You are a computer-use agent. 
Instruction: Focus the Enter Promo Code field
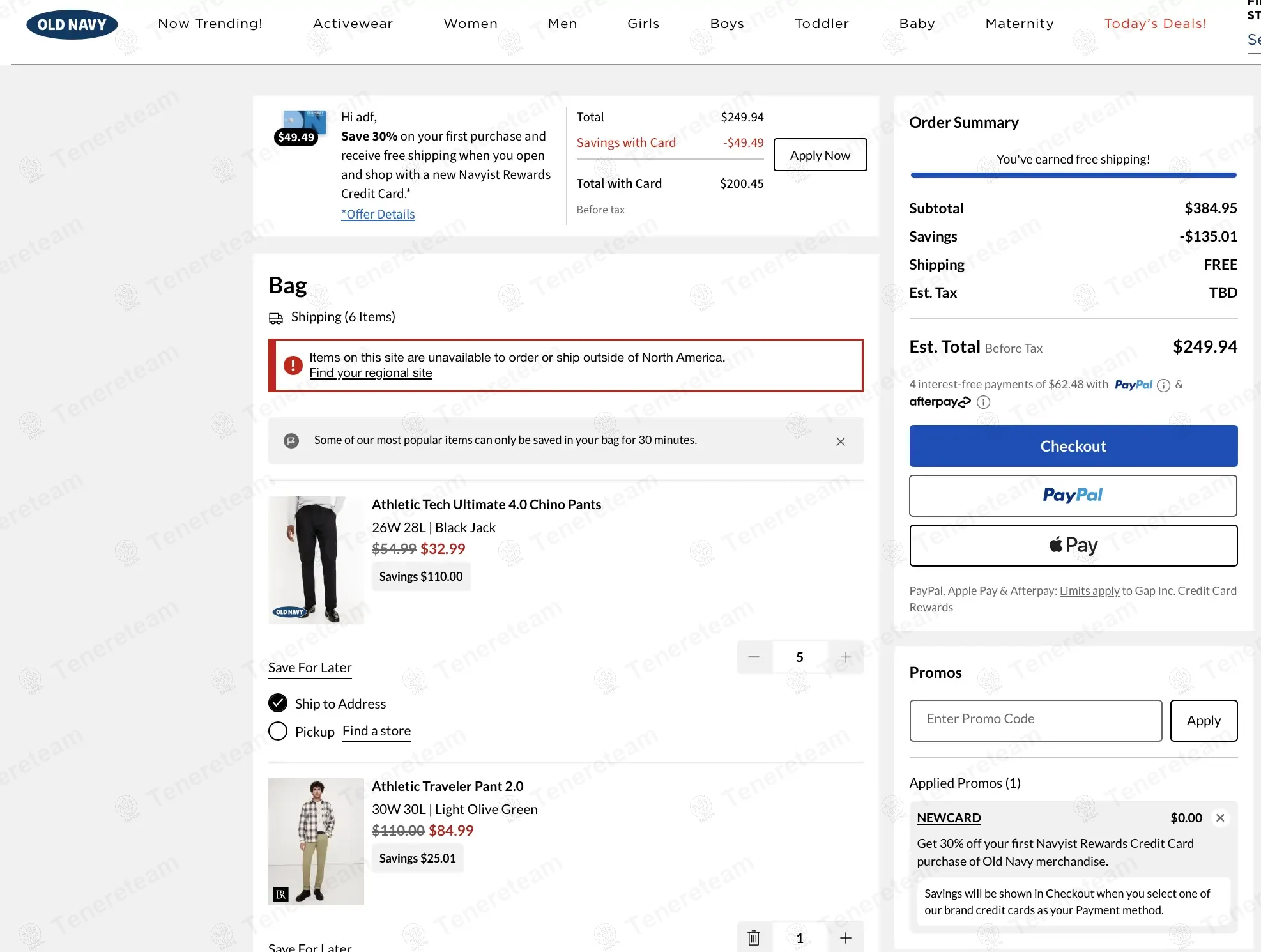[x=1035, y=720]
